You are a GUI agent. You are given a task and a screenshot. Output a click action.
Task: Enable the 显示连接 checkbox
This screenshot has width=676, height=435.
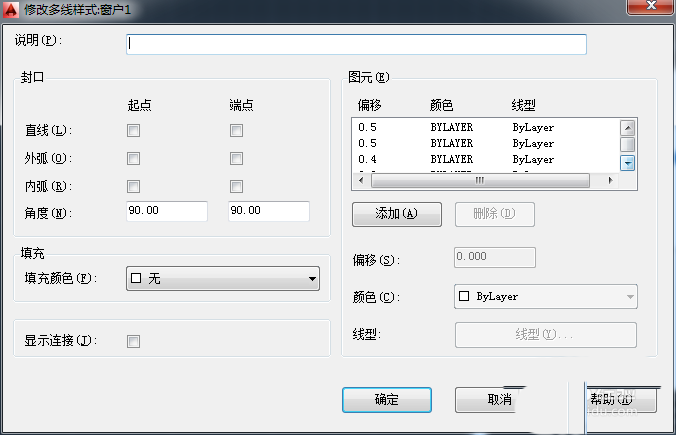pyautogui.click(x=133, y=341)
